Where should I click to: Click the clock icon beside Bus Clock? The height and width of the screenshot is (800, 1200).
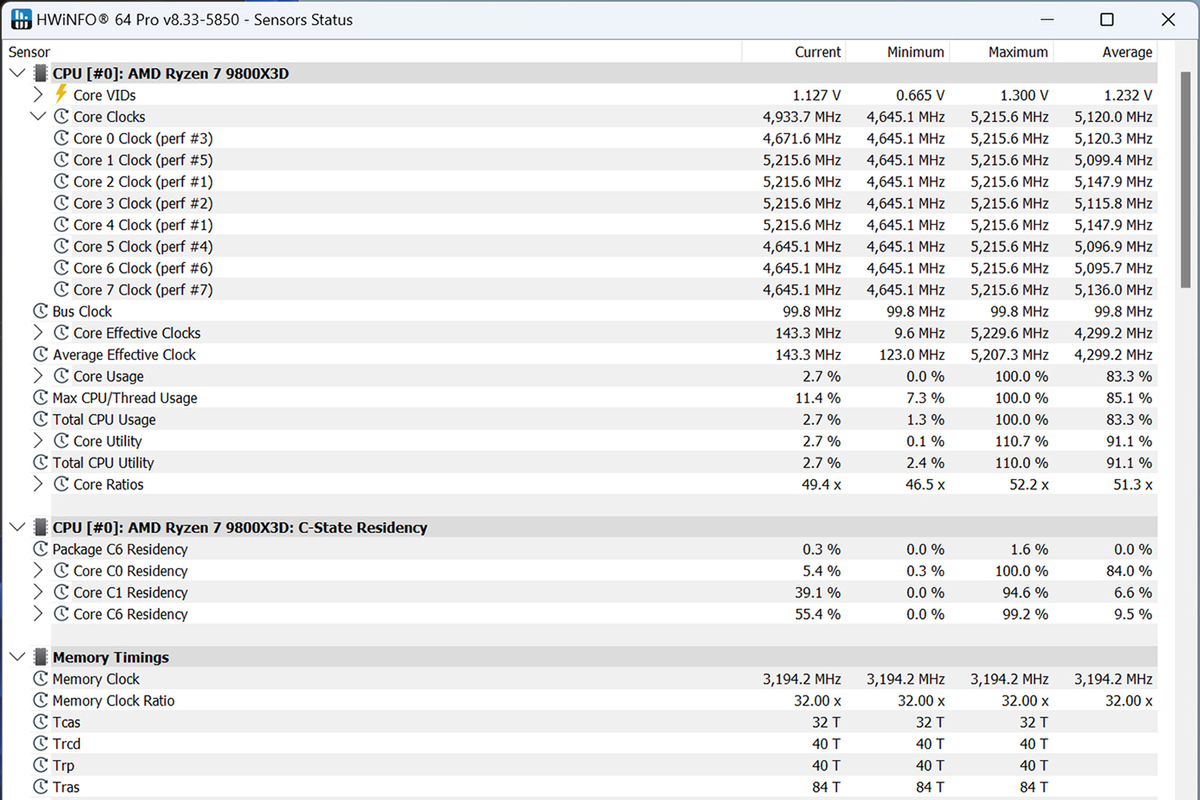pos(40,311)
